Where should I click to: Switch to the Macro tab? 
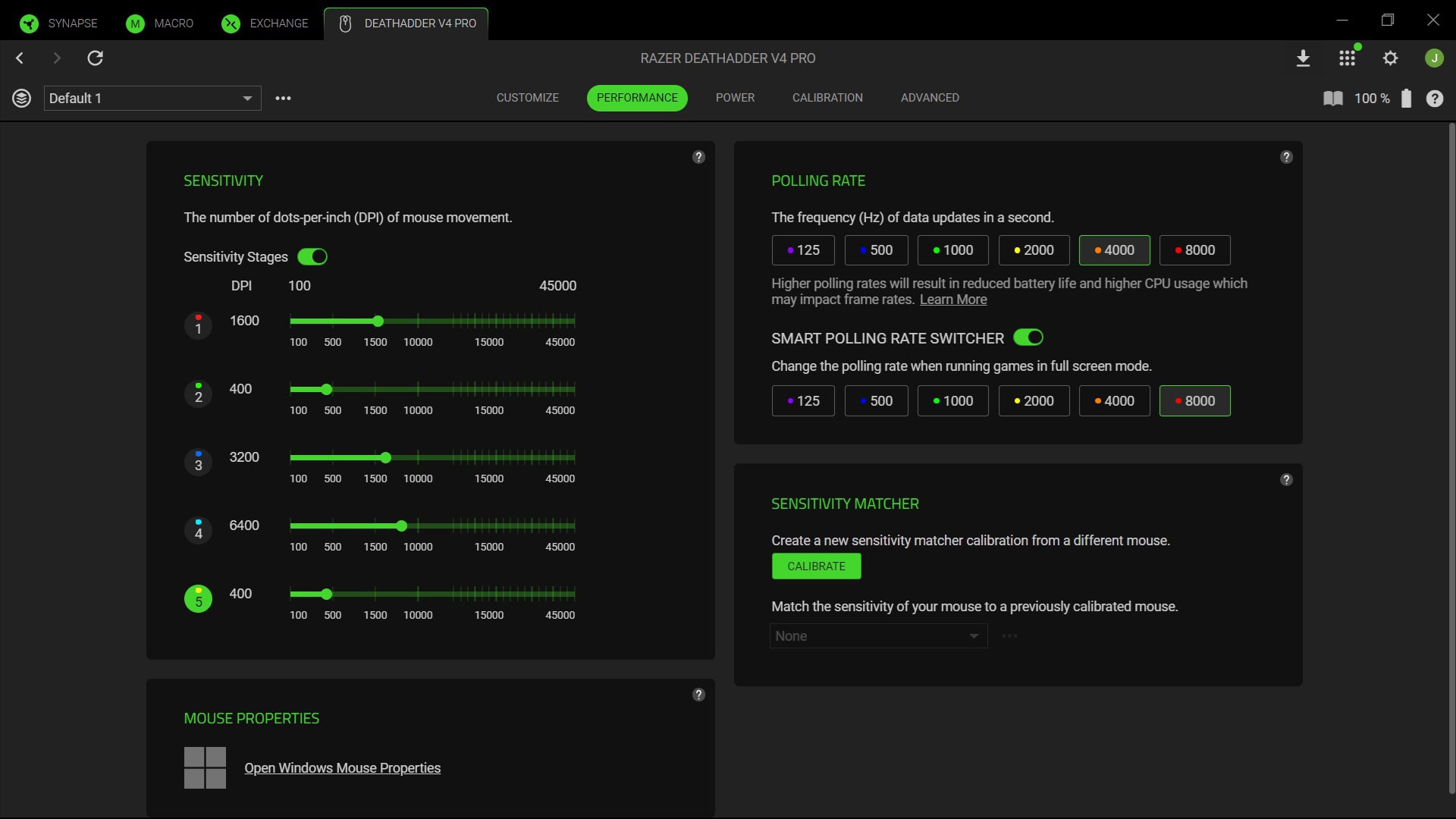click(160, 24)
